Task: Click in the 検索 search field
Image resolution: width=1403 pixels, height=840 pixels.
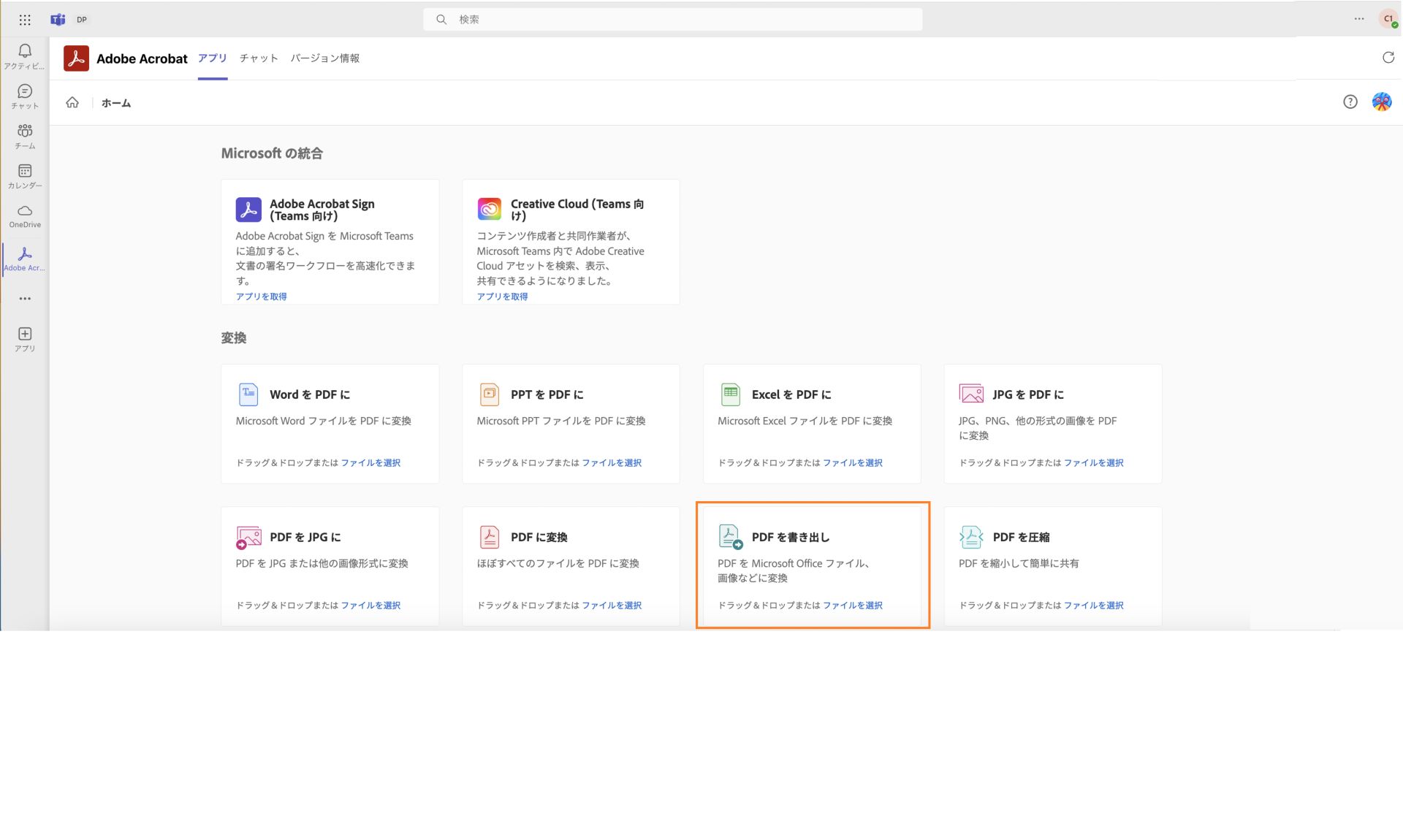Action: point(673,20)
